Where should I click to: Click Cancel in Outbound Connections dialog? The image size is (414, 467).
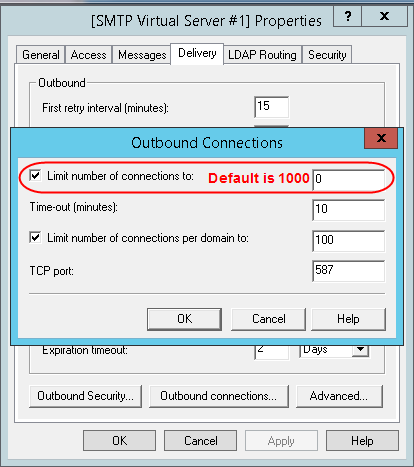pyautogui.click(x=268, y=319)
